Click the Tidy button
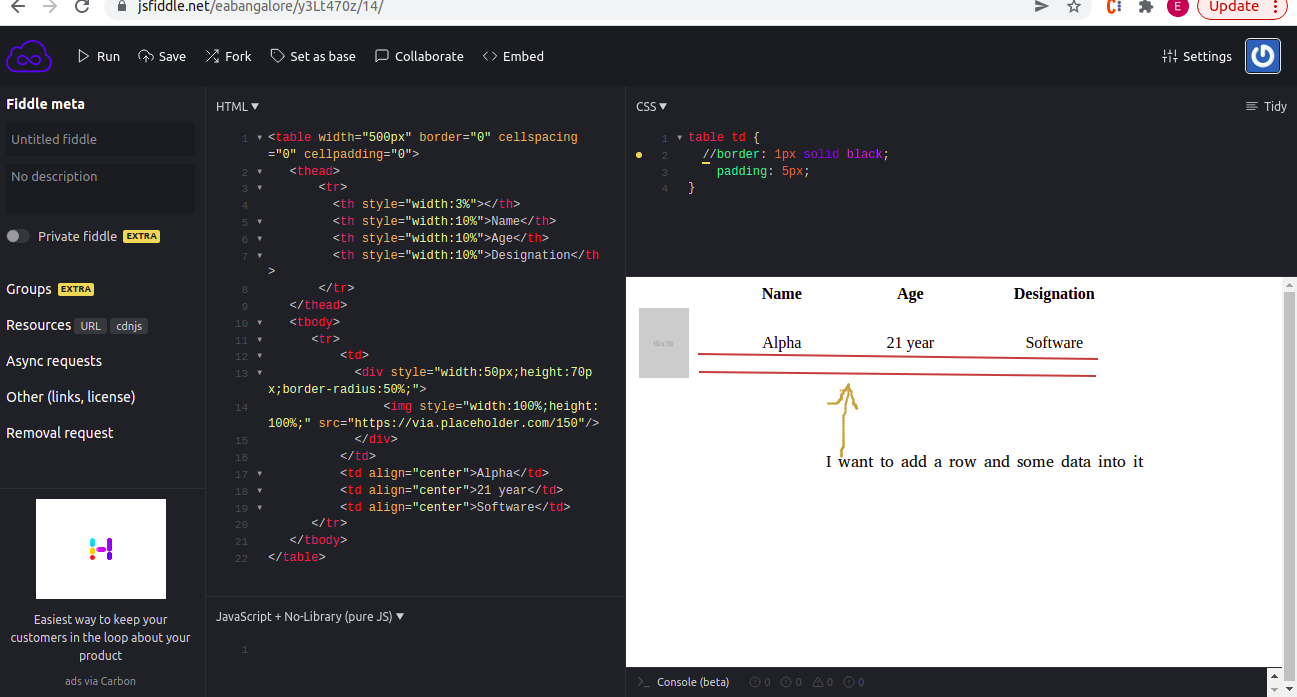 [x=1266, y=106]
